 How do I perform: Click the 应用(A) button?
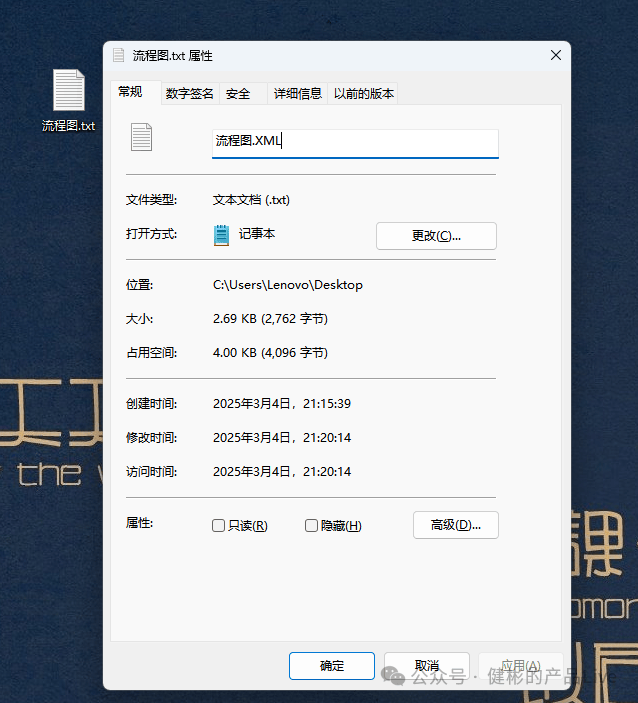coord(521,666)
